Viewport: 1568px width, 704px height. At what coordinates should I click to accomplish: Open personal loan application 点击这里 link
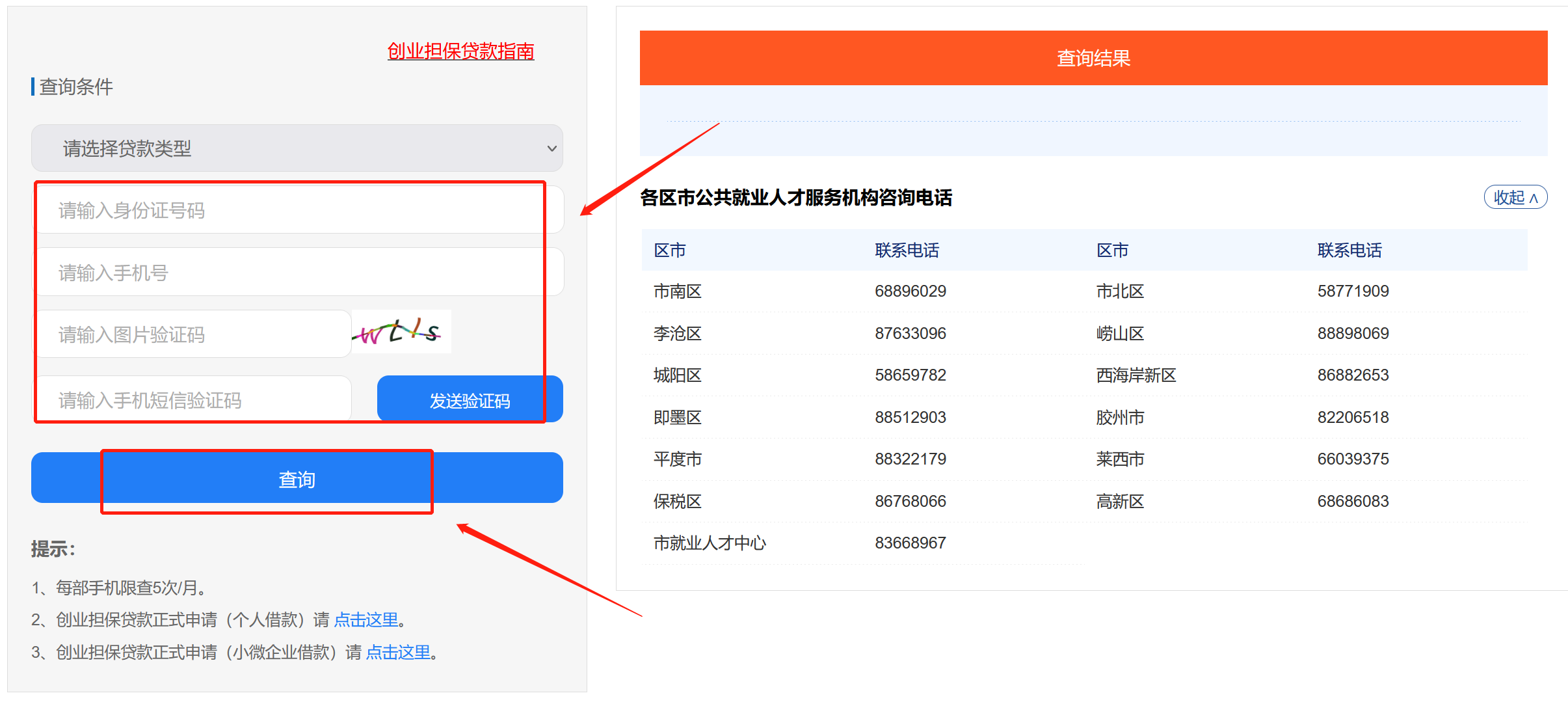(365, 619)
